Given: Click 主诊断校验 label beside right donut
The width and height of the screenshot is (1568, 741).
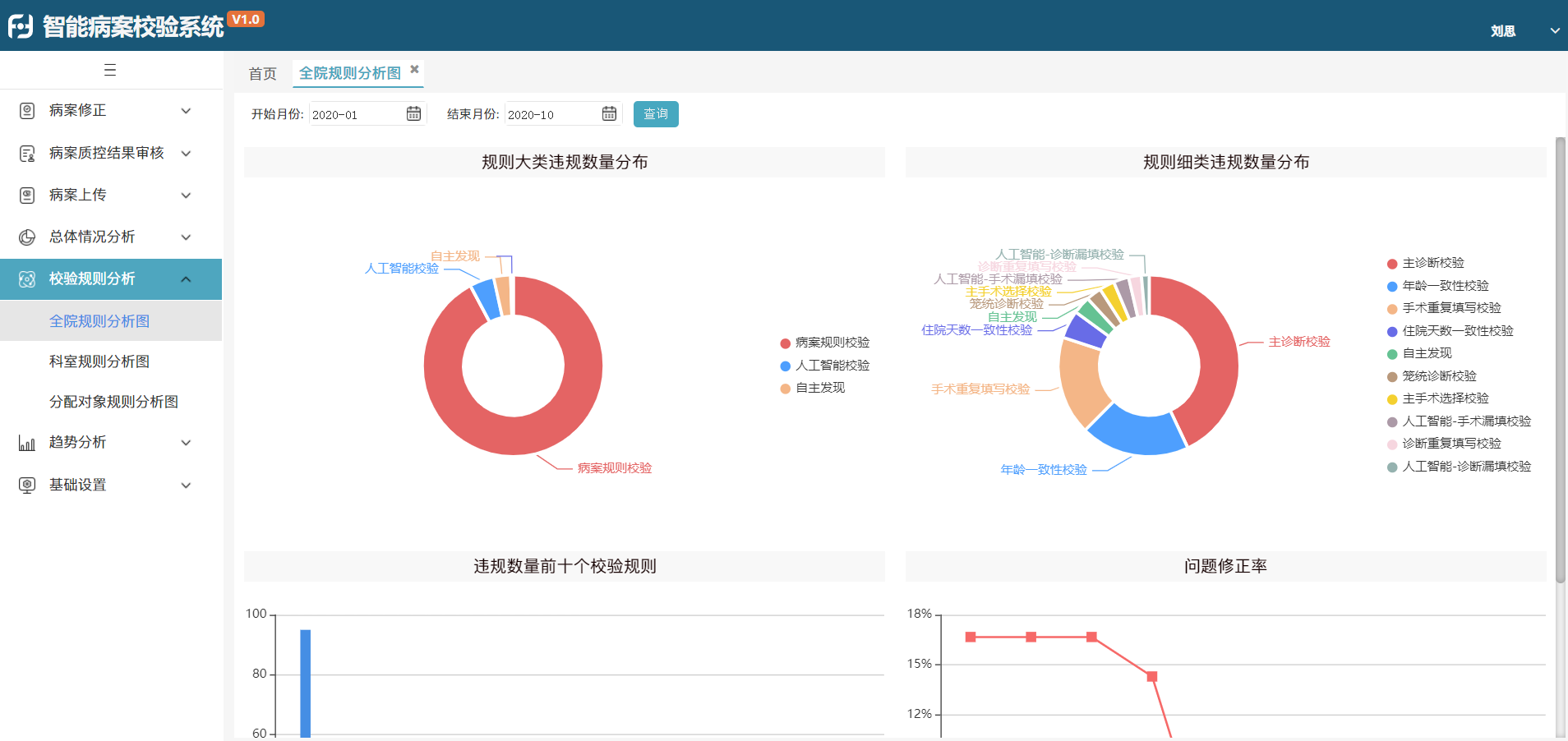Looking at the screenshot, I should click(x=1299, y=342).
